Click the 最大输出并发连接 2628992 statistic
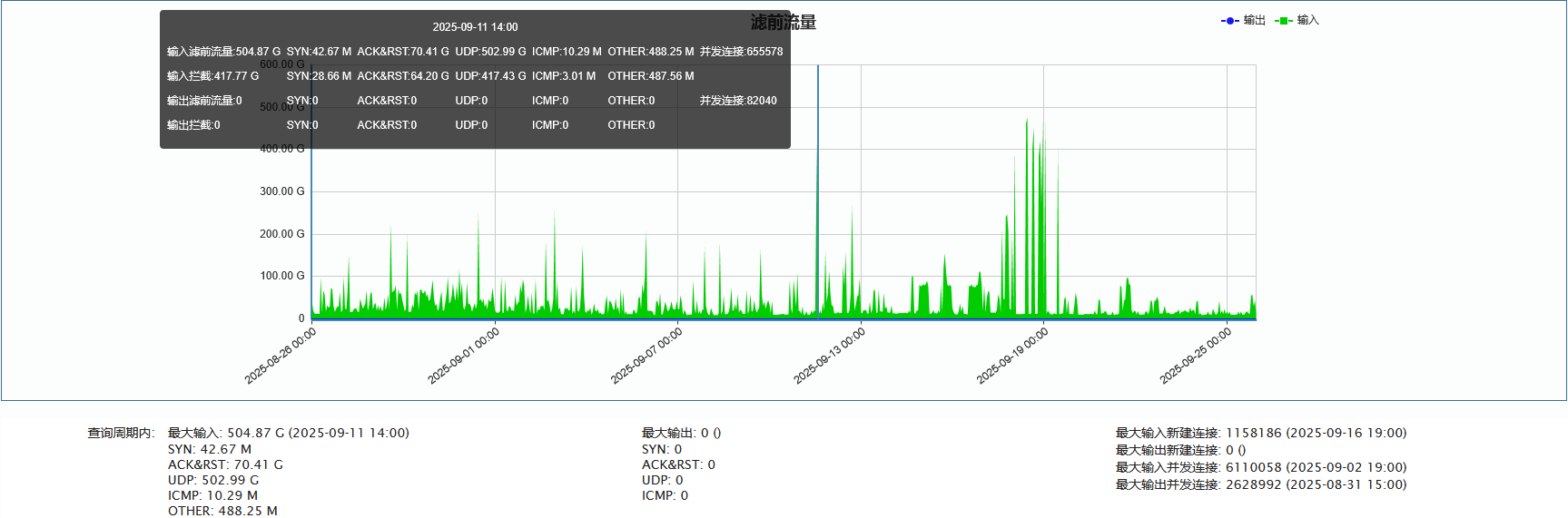The height and width of the screenshot is (518, 1568). tap(1260, 485)
